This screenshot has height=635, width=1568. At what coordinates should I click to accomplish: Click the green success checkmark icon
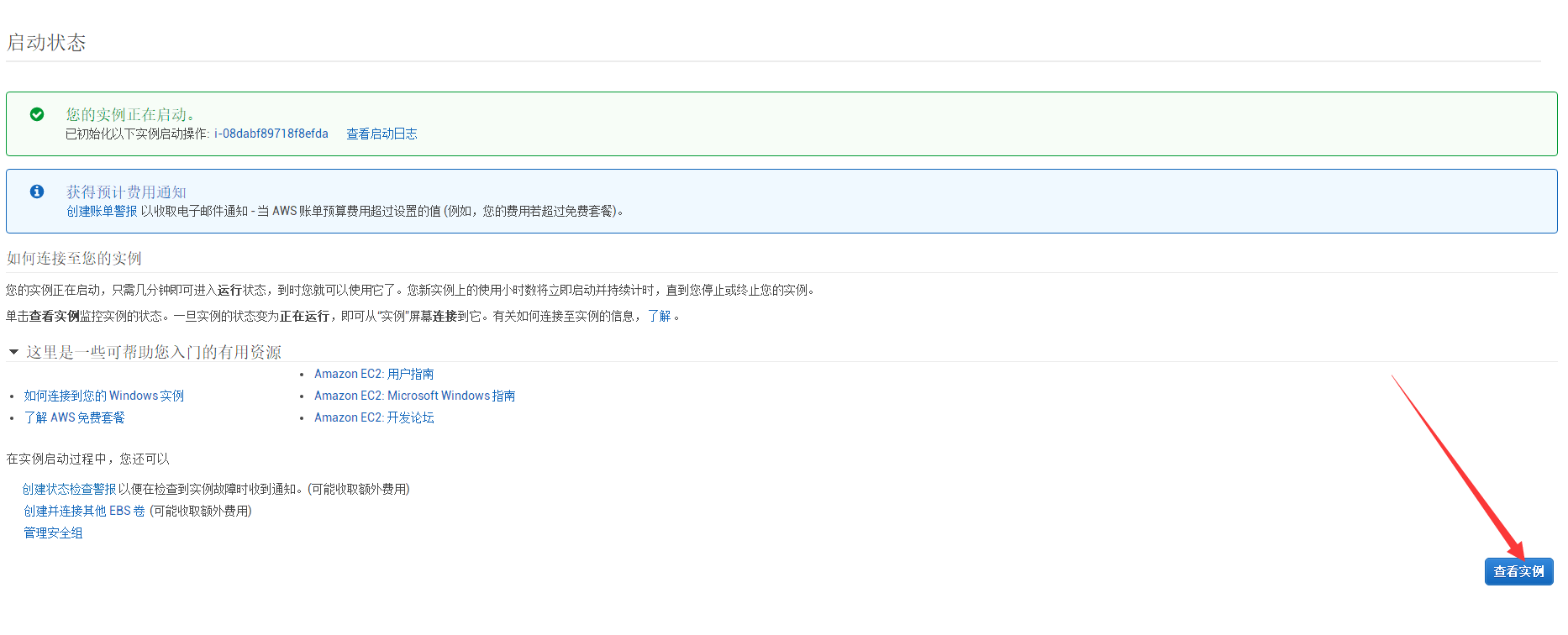37,114
